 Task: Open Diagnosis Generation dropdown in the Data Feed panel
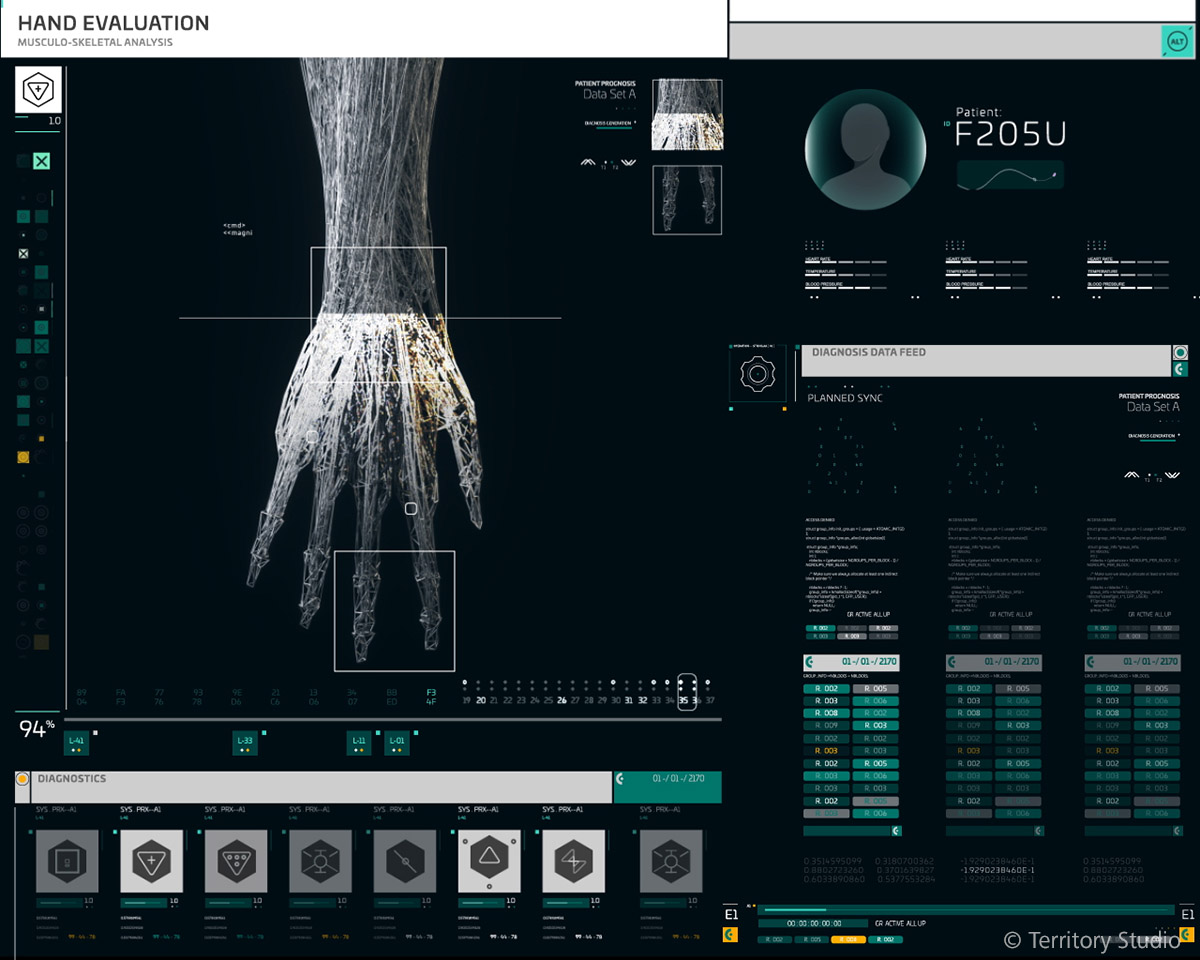point(1153,436)
